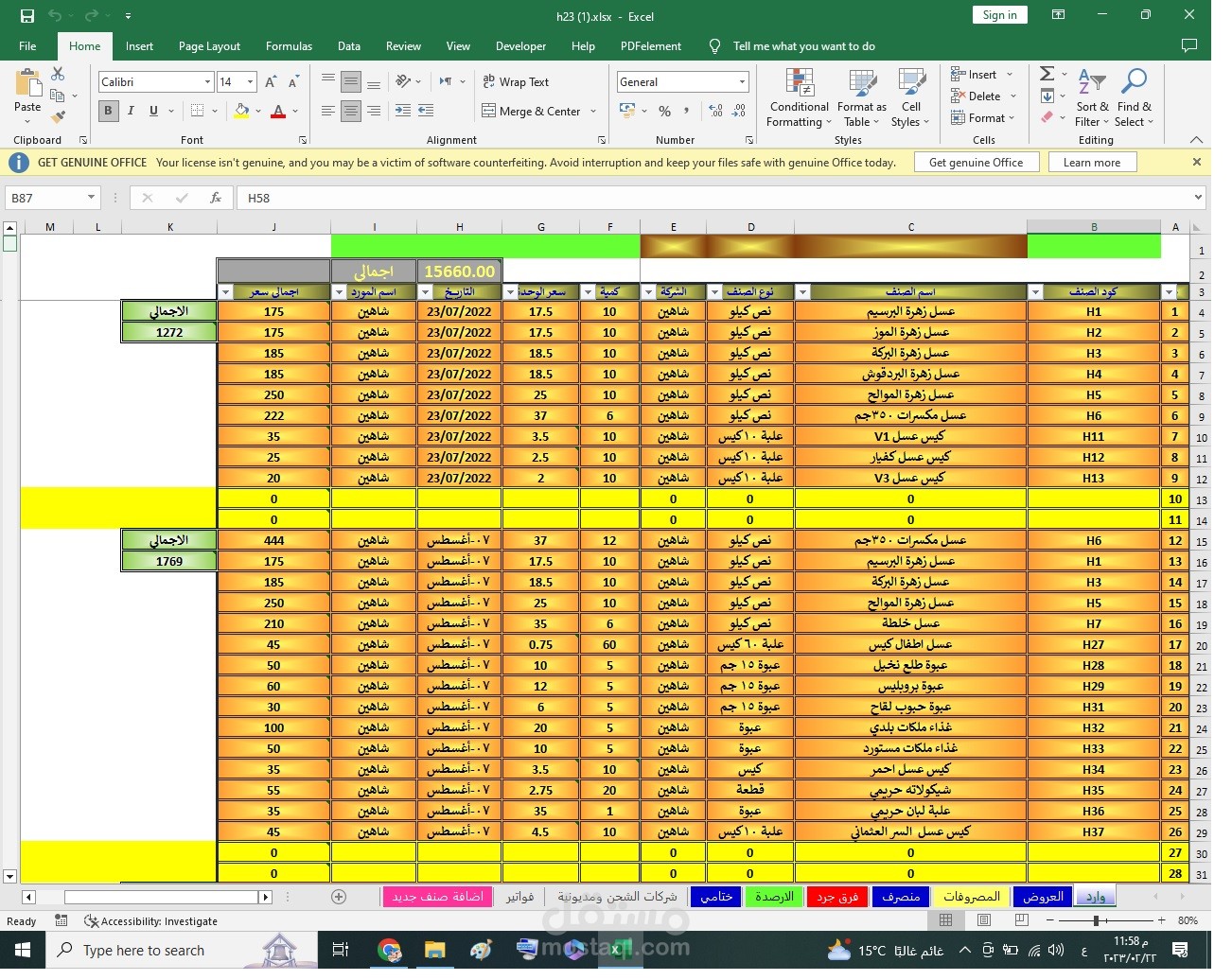Image resolution: width=1232 pixels, height=980 pixels.
Task: Click the Cut scissors icon
Action: [58, 74]
